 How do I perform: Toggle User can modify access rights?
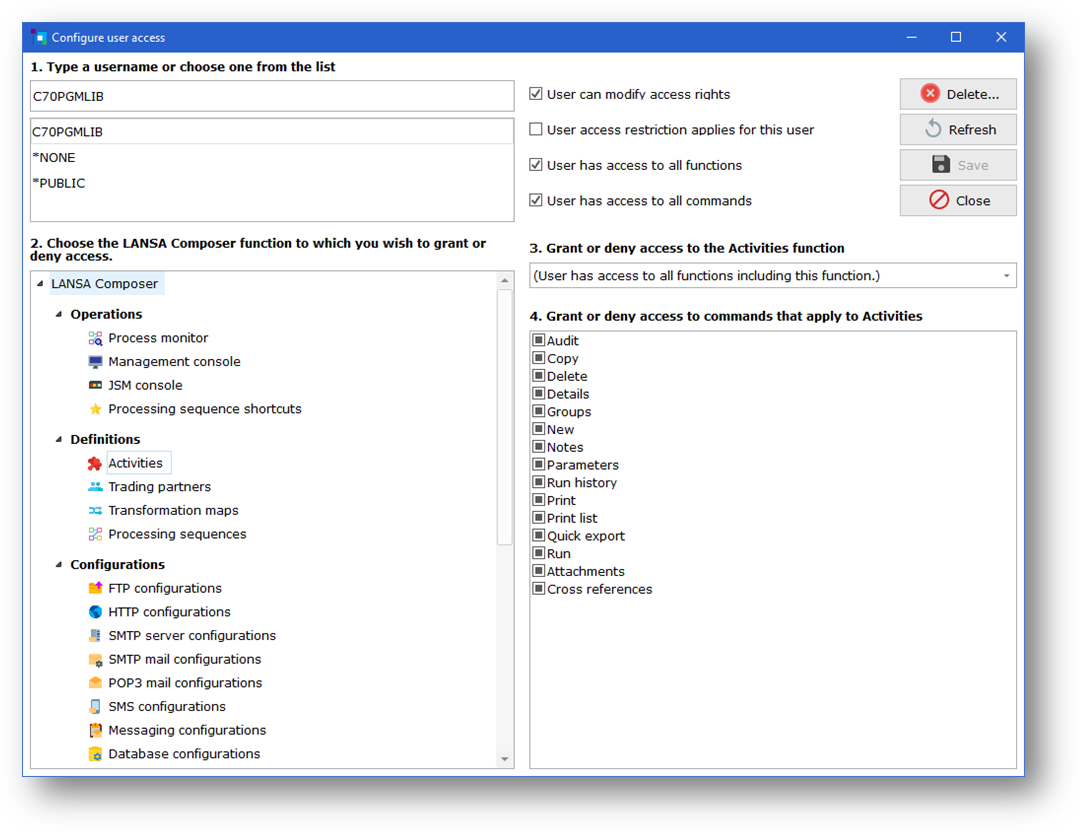point(535,94)
